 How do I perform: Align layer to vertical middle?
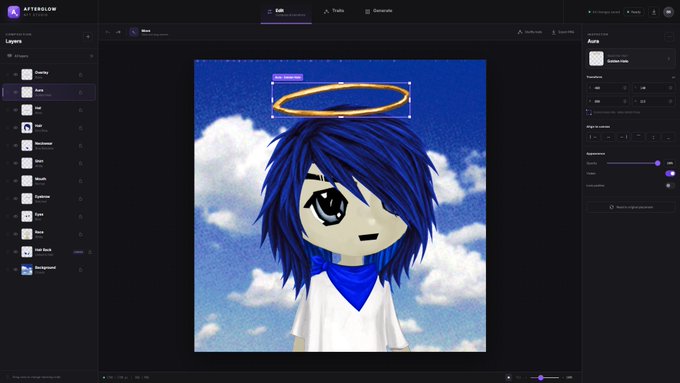(x=653, y=137)
